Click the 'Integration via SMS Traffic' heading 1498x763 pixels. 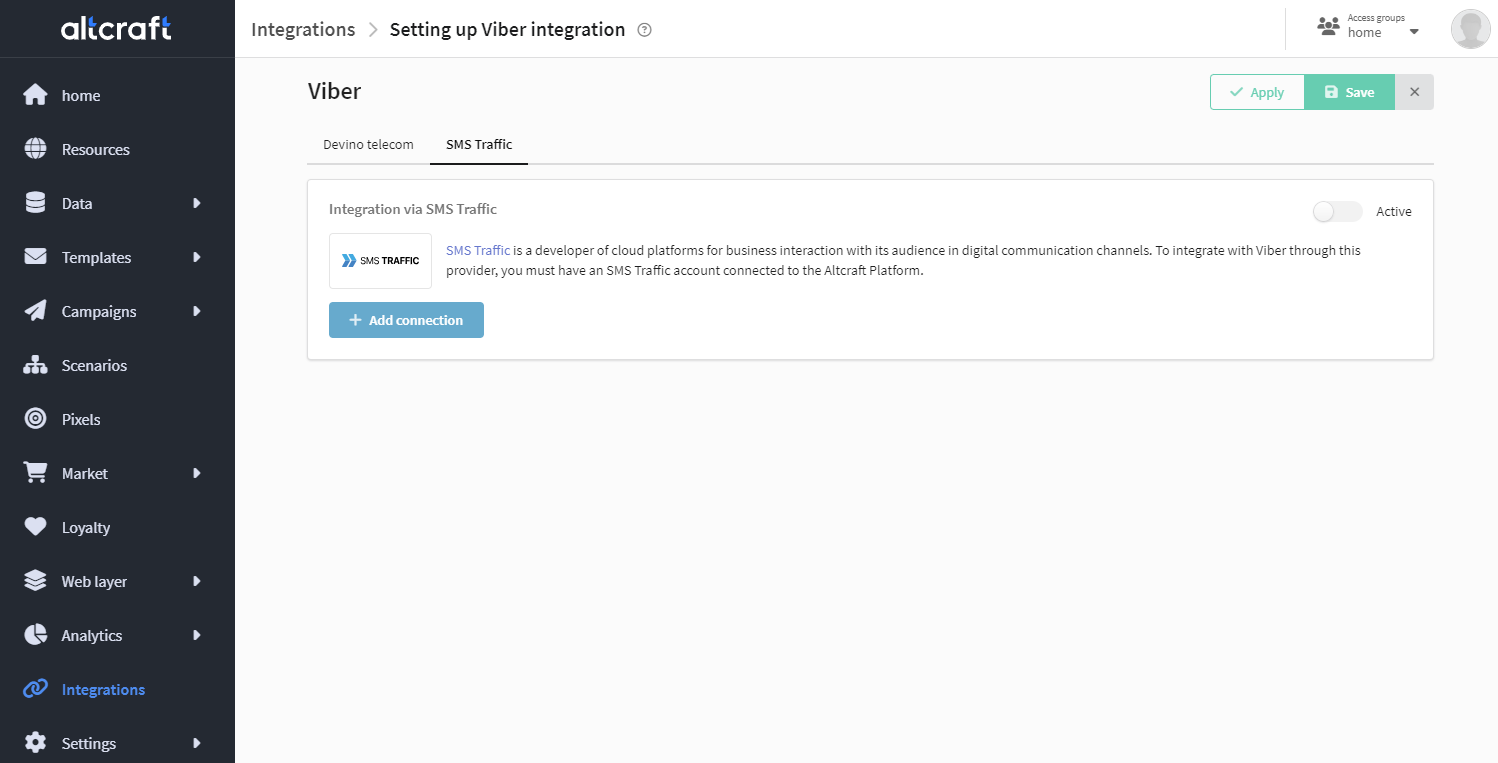click(413, 209)
